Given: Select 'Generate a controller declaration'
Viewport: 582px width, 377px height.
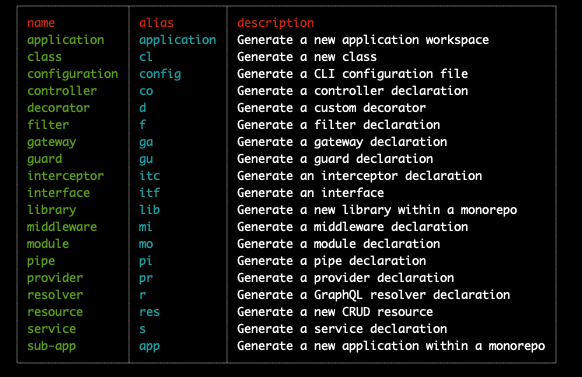Looking at the screenshot, I should coord(353,91).
